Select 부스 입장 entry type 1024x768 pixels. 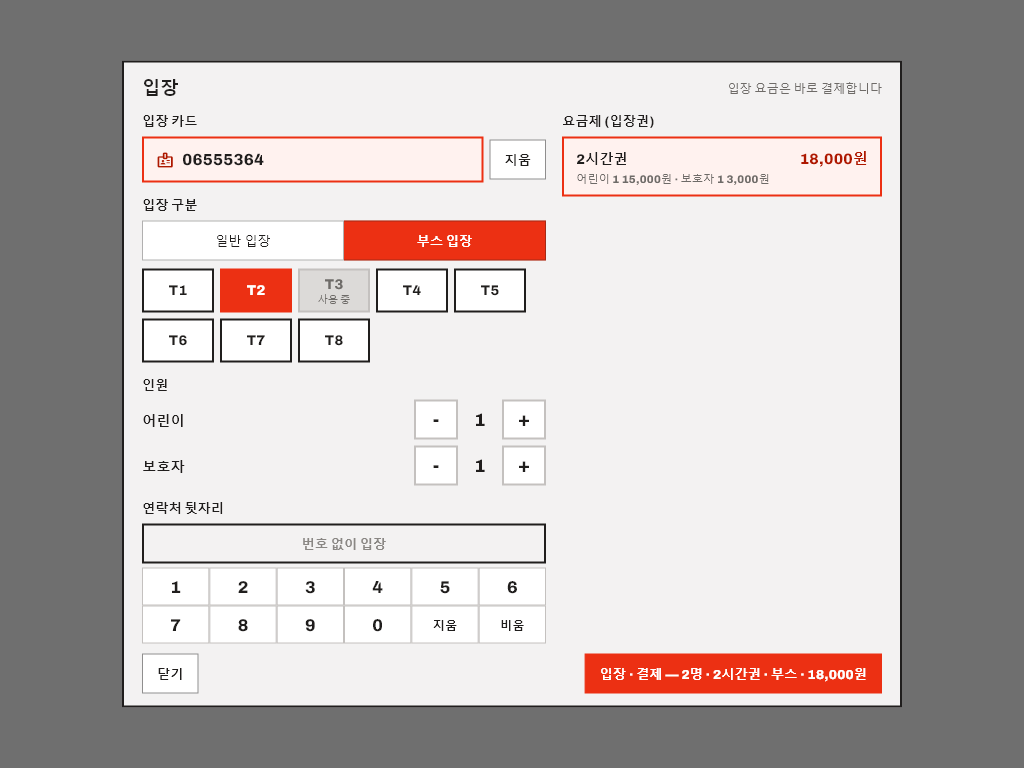445,240
